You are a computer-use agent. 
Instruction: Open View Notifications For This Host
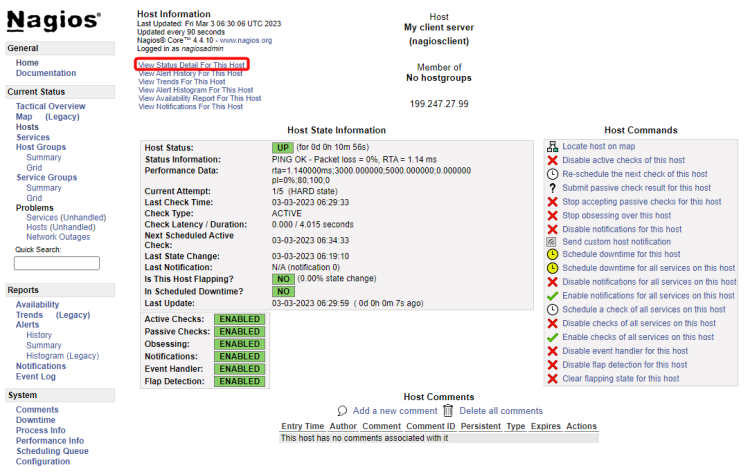tap(190, 107)
